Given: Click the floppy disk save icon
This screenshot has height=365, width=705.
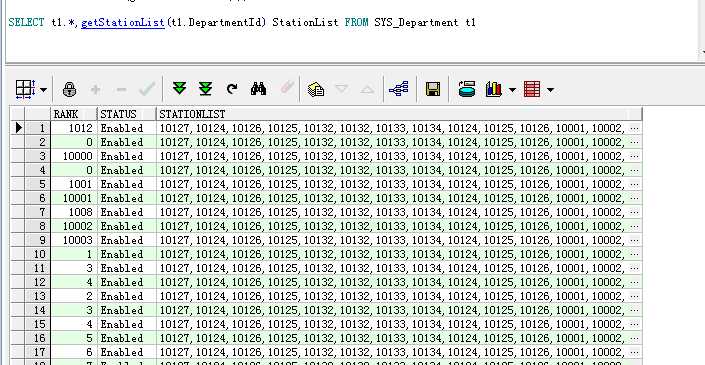Looking at the screenshot, I should pyautogui.click(x=433, y=89).
